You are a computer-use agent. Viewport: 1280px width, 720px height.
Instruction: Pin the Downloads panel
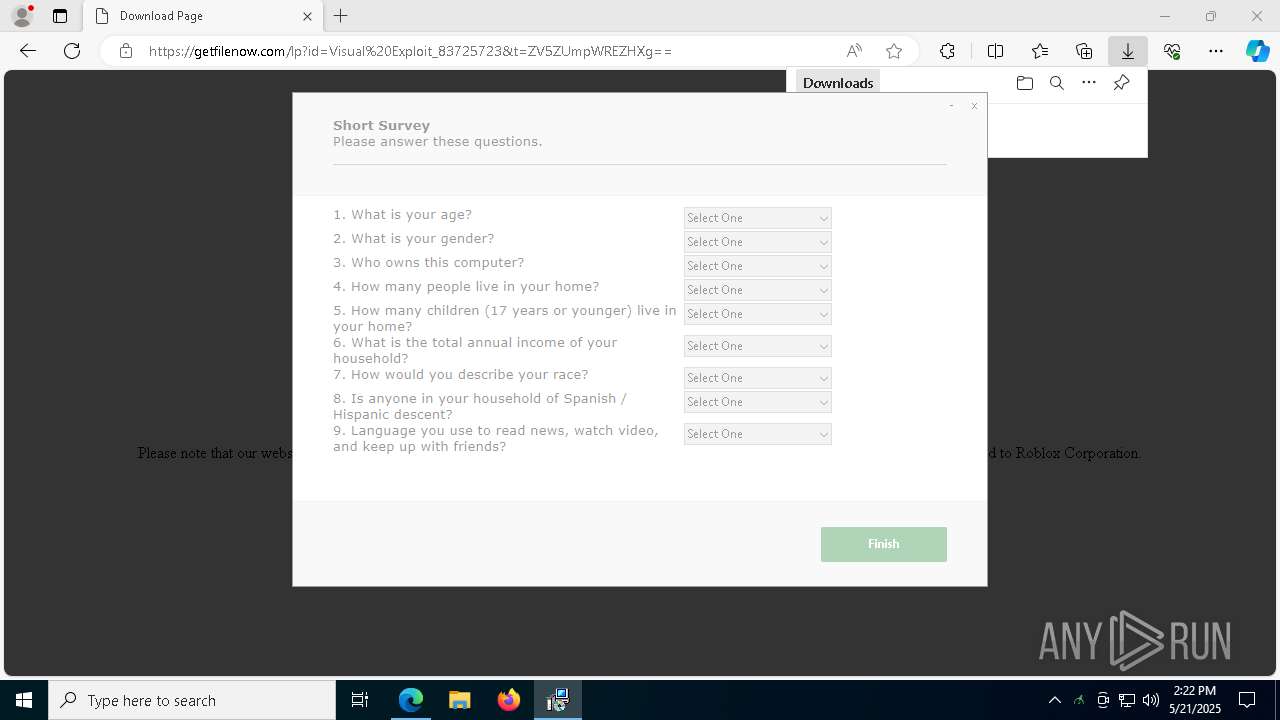pos(1121,83)
